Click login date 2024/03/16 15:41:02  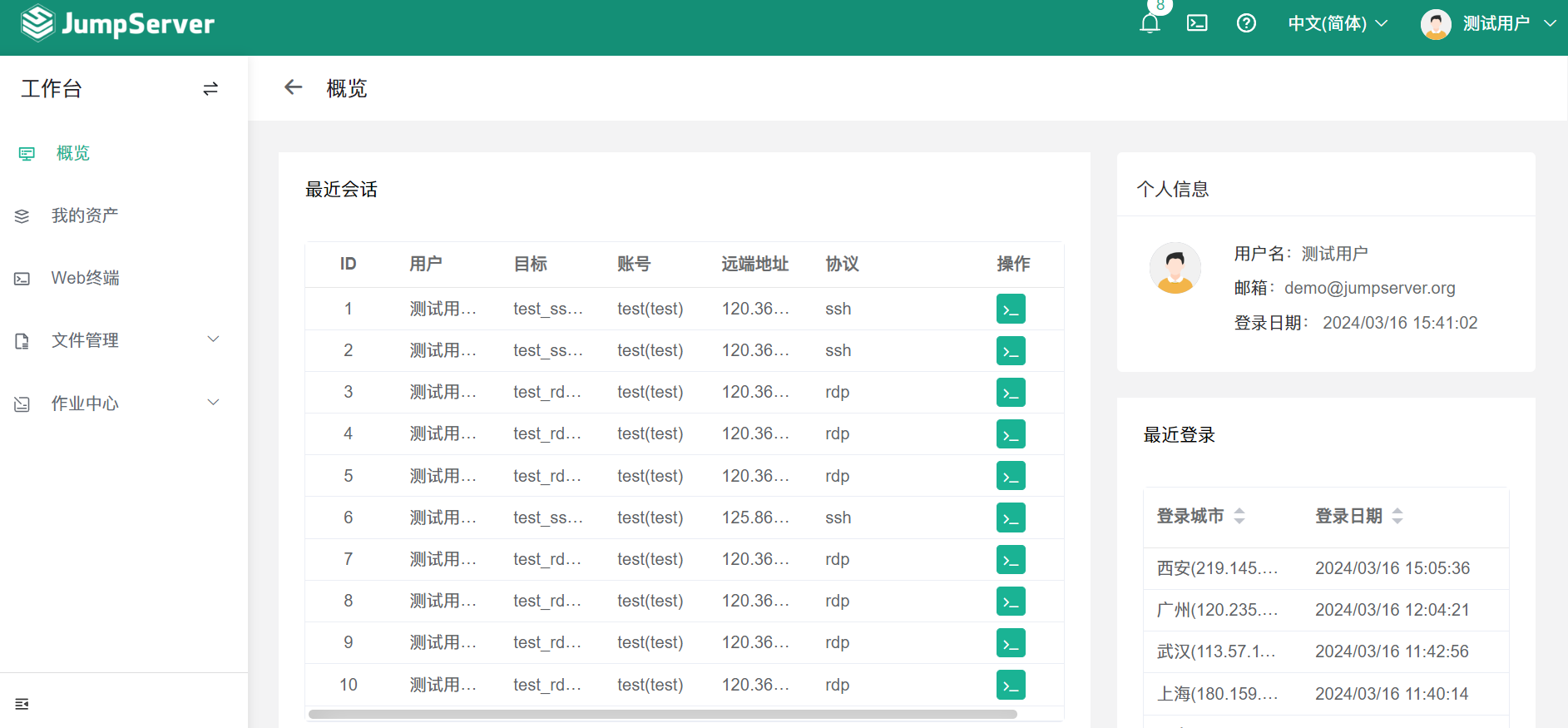pos(1400,323)
